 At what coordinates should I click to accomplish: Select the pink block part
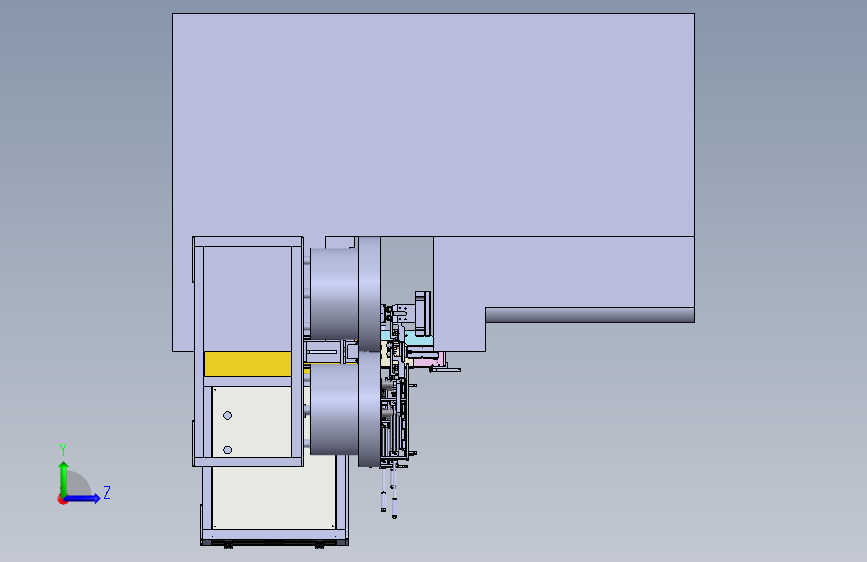point(430,360)
